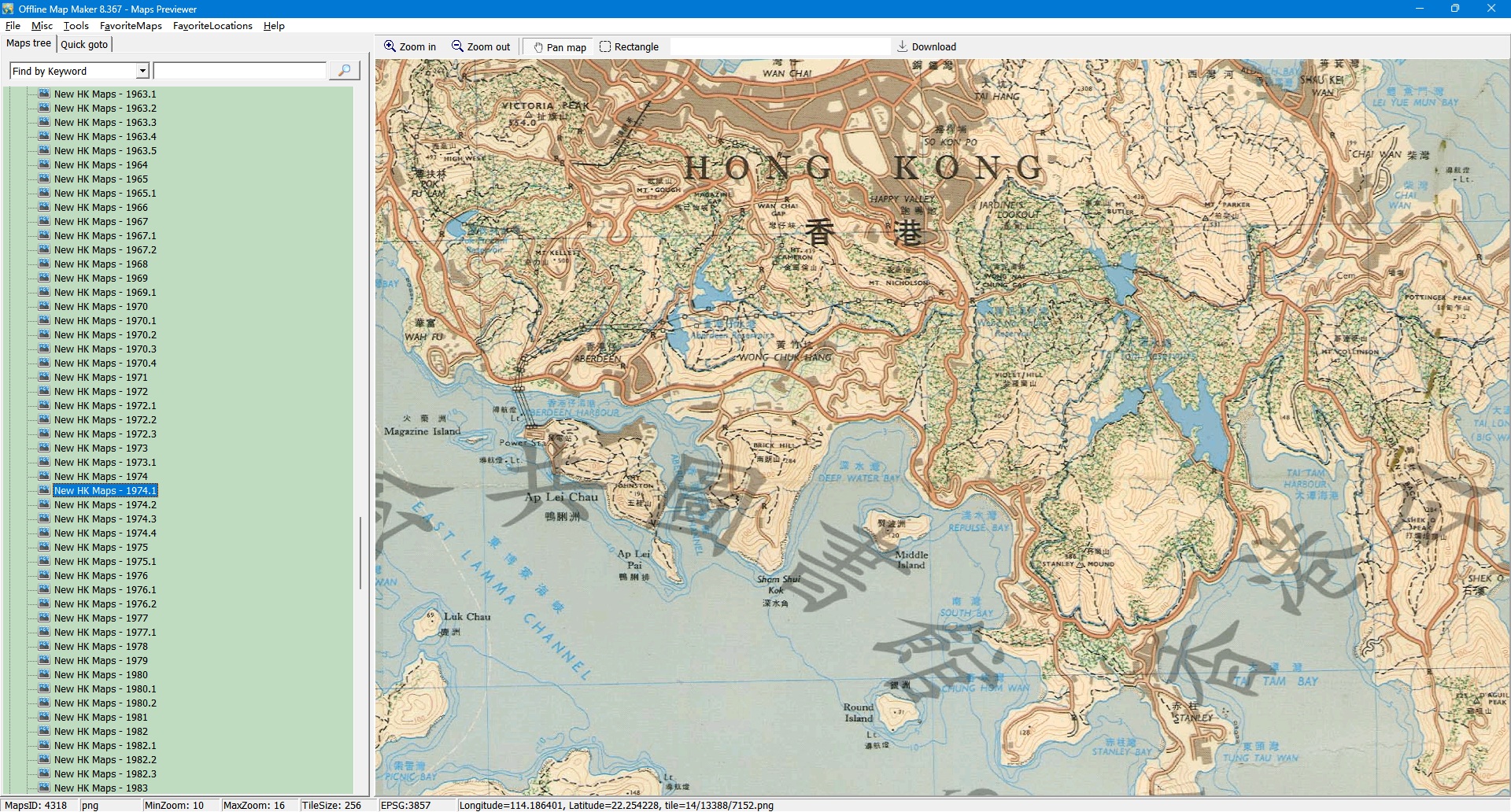Switch to the Maps tree tab
This screenshot has width=1511, height=812.
pyautogui.click(x=28, y=43)
